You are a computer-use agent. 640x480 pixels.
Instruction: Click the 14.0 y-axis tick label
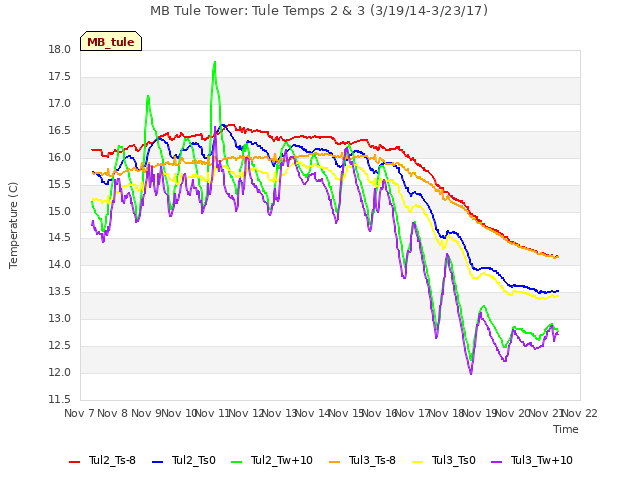pos(60,265)
